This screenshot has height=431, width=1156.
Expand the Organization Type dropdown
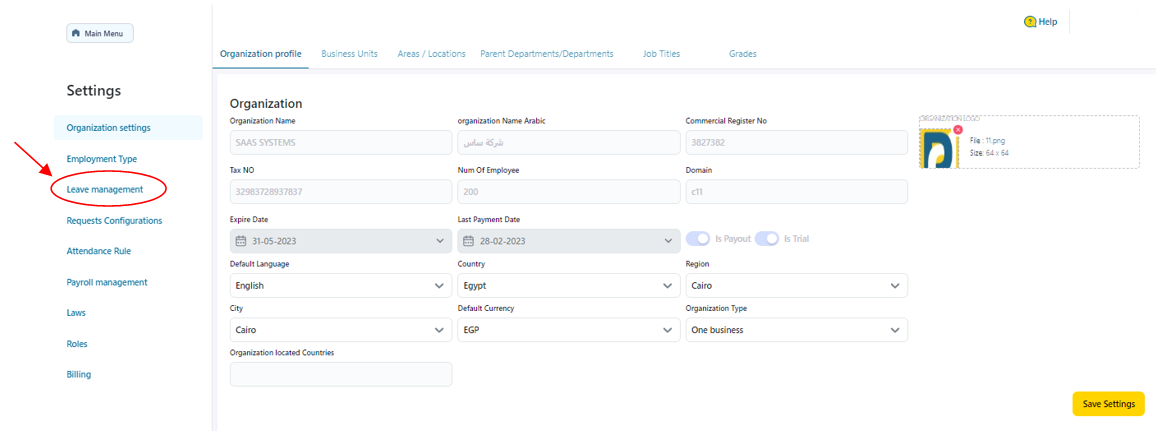coord(796,330)
